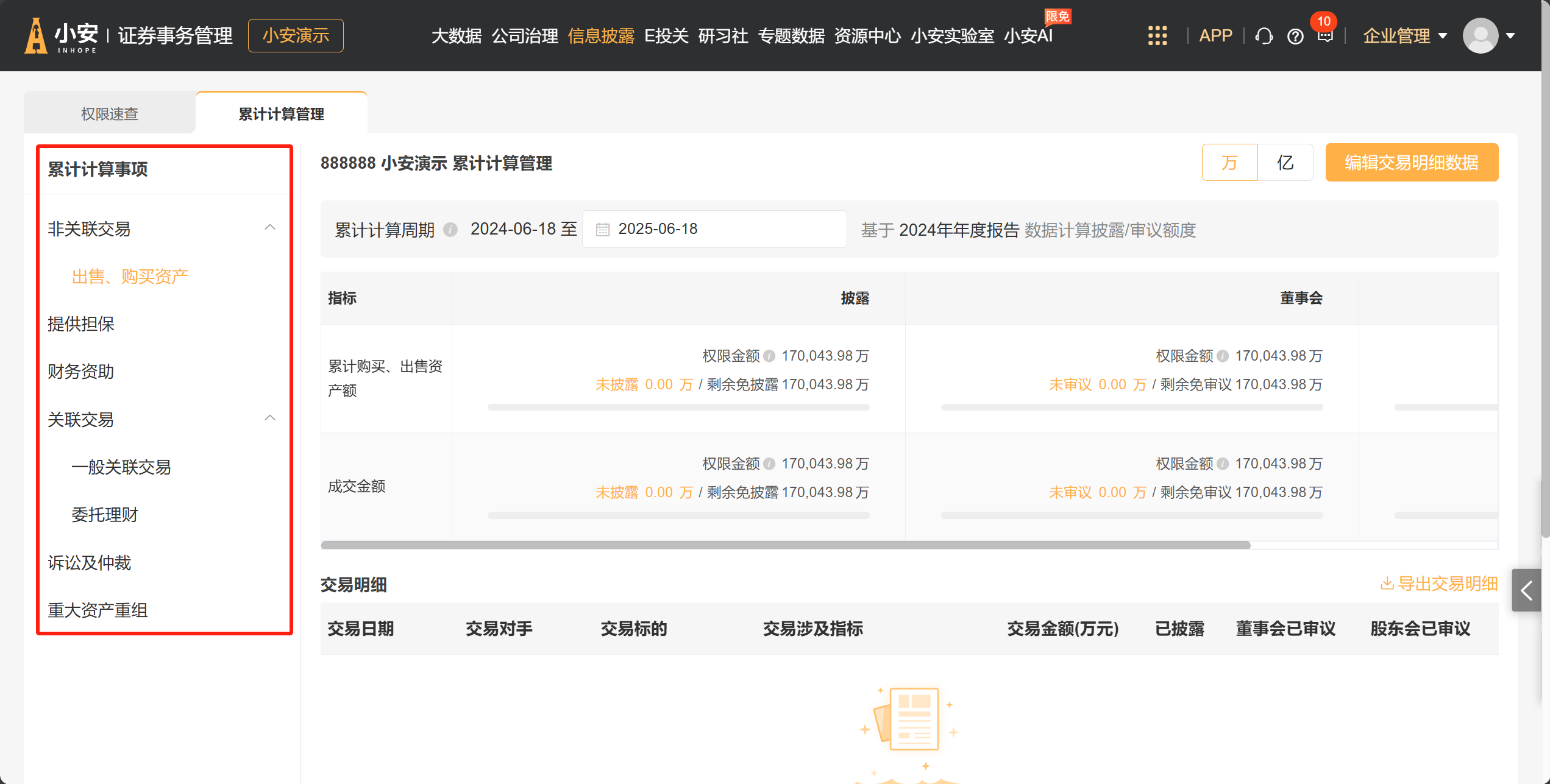Open the question mark help icon
Viewport: 1550px width, 784px height.
coord(1295,37)
